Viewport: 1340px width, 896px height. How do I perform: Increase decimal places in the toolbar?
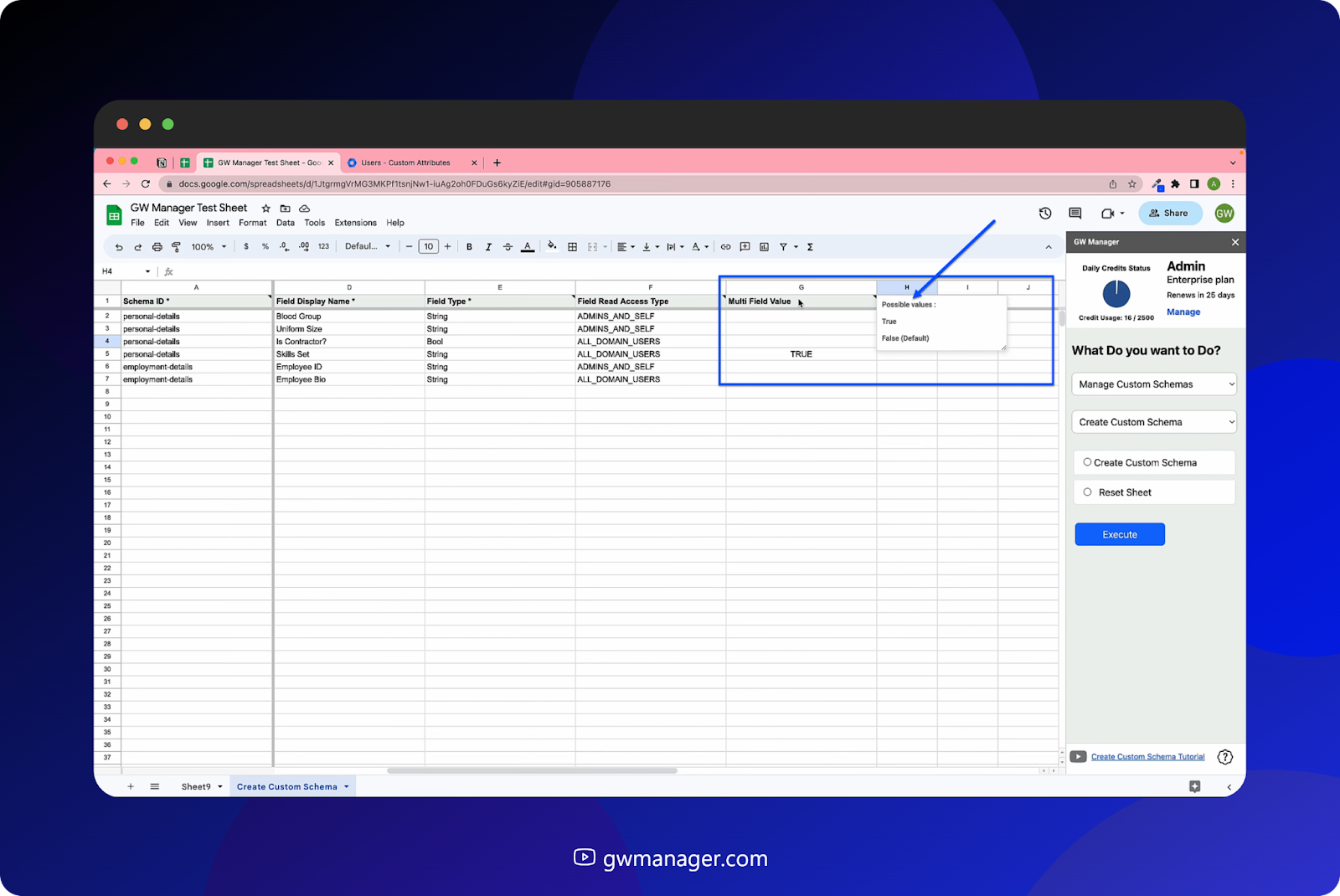pyautogui.click(x=304, y=247)
